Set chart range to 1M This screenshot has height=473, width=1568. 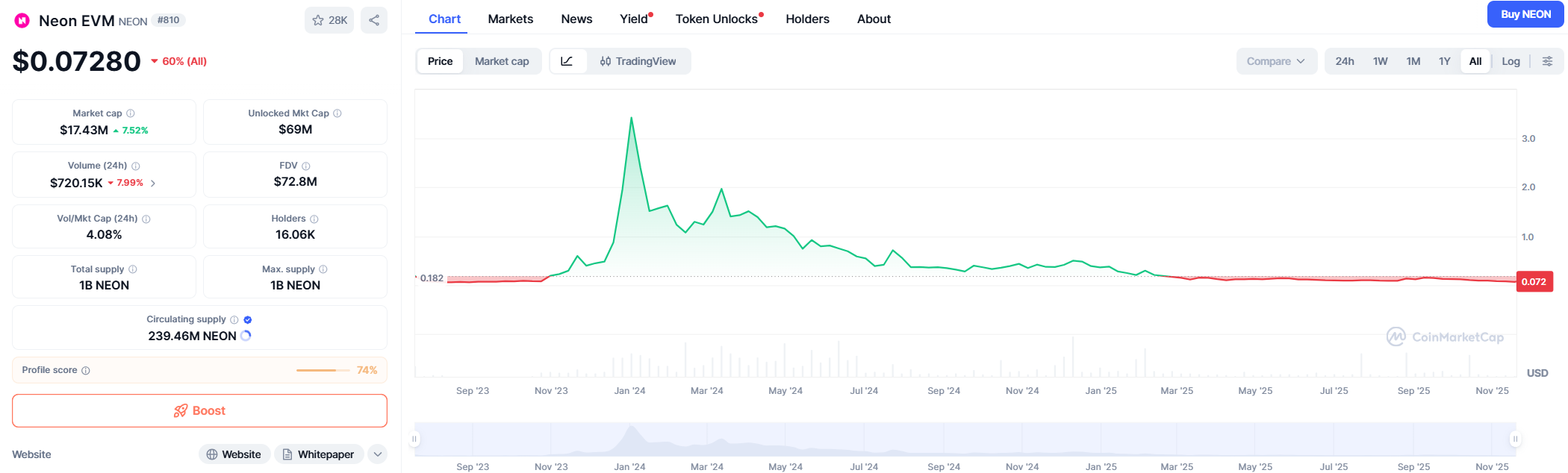pos(1413,61)
